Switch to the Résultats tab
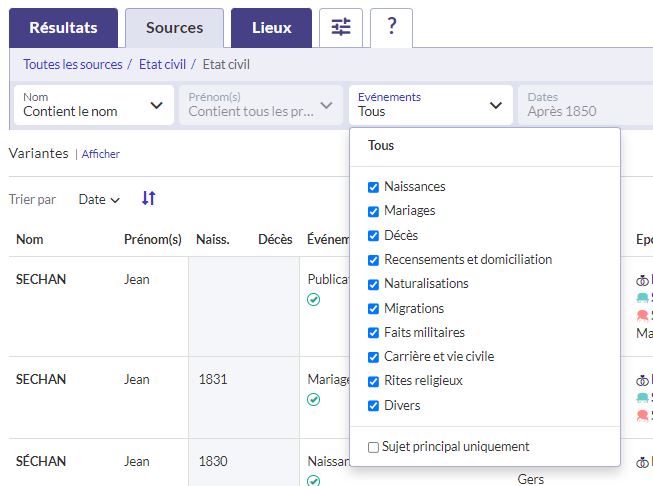This screenshot has width=653, height=486. point(63,28)
